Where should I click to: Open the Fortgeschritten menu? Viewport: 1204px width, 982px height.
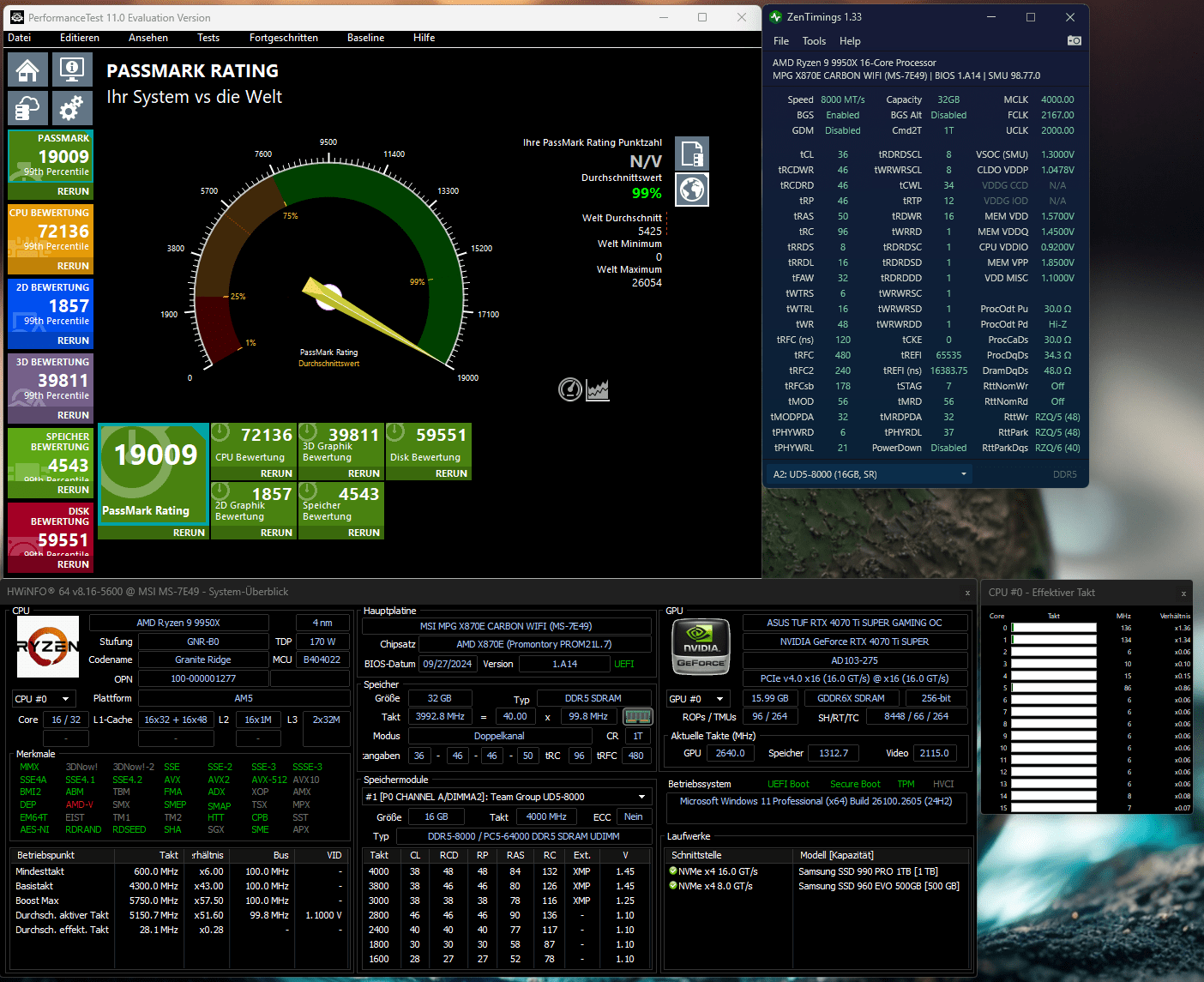tap(284, 38)
